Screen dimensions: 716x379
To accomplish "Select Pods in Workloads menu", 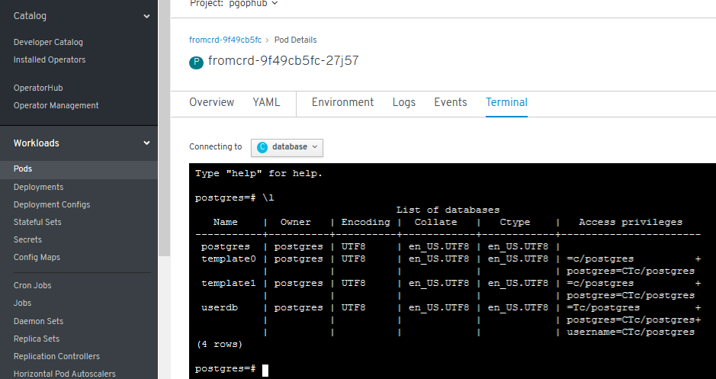I will (x=79, y=169).
